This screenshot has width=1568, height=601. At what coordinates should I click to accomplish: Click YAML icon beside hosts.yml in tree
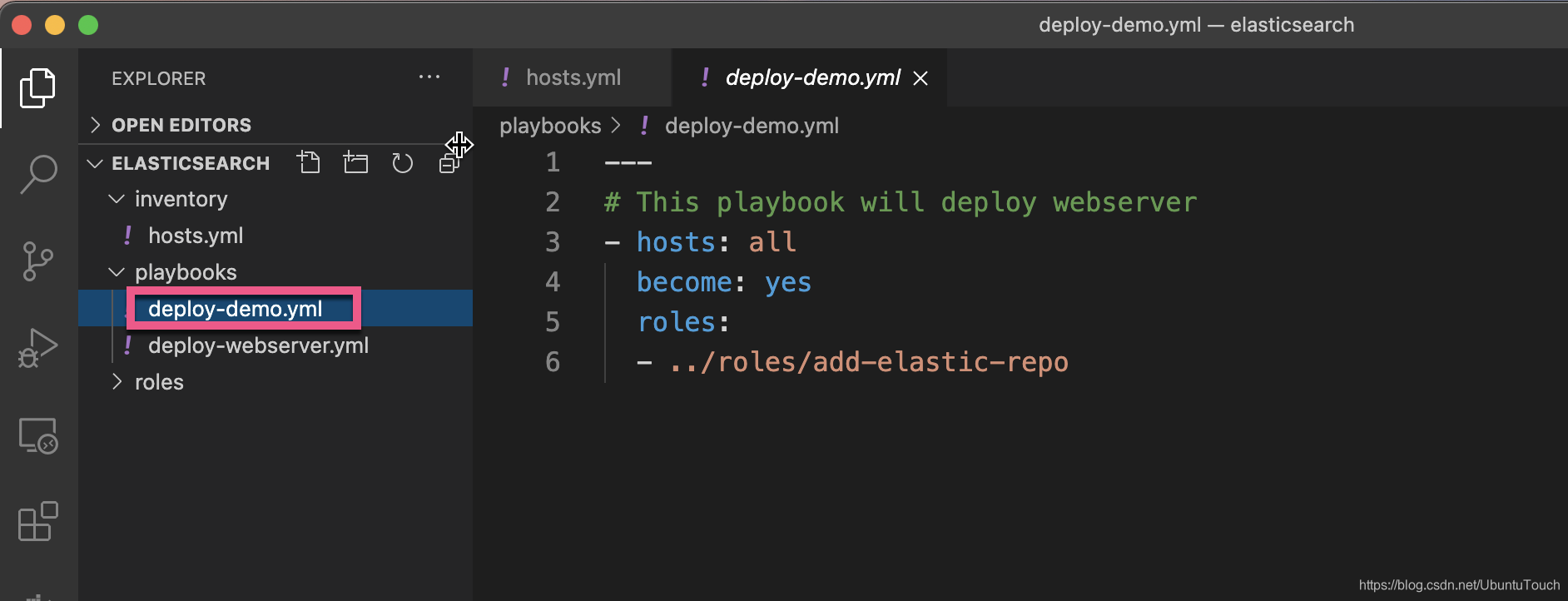click(127, 236)
